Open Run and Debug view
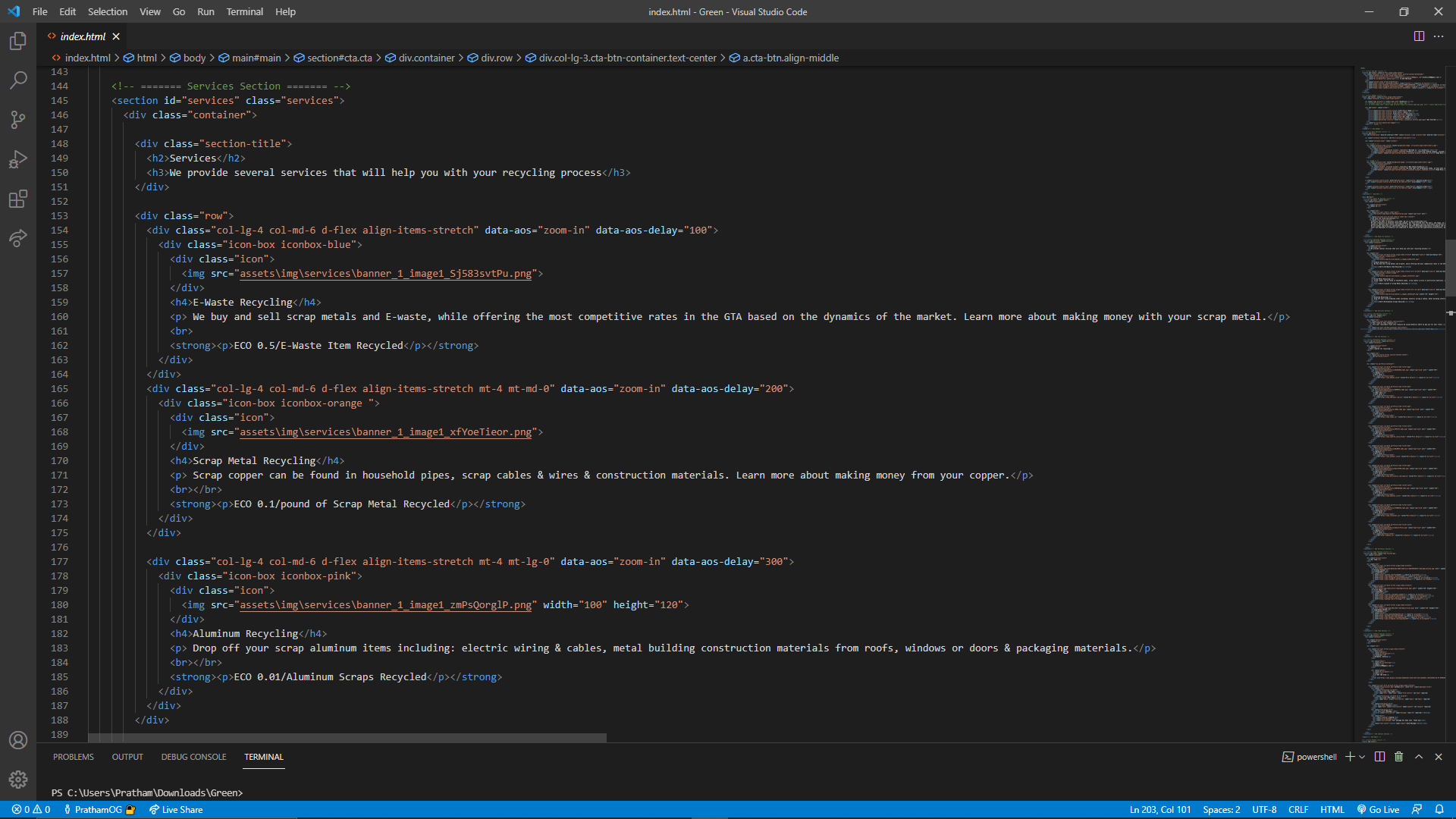This screenshot has width=1456, height=819. pos(18,159)
